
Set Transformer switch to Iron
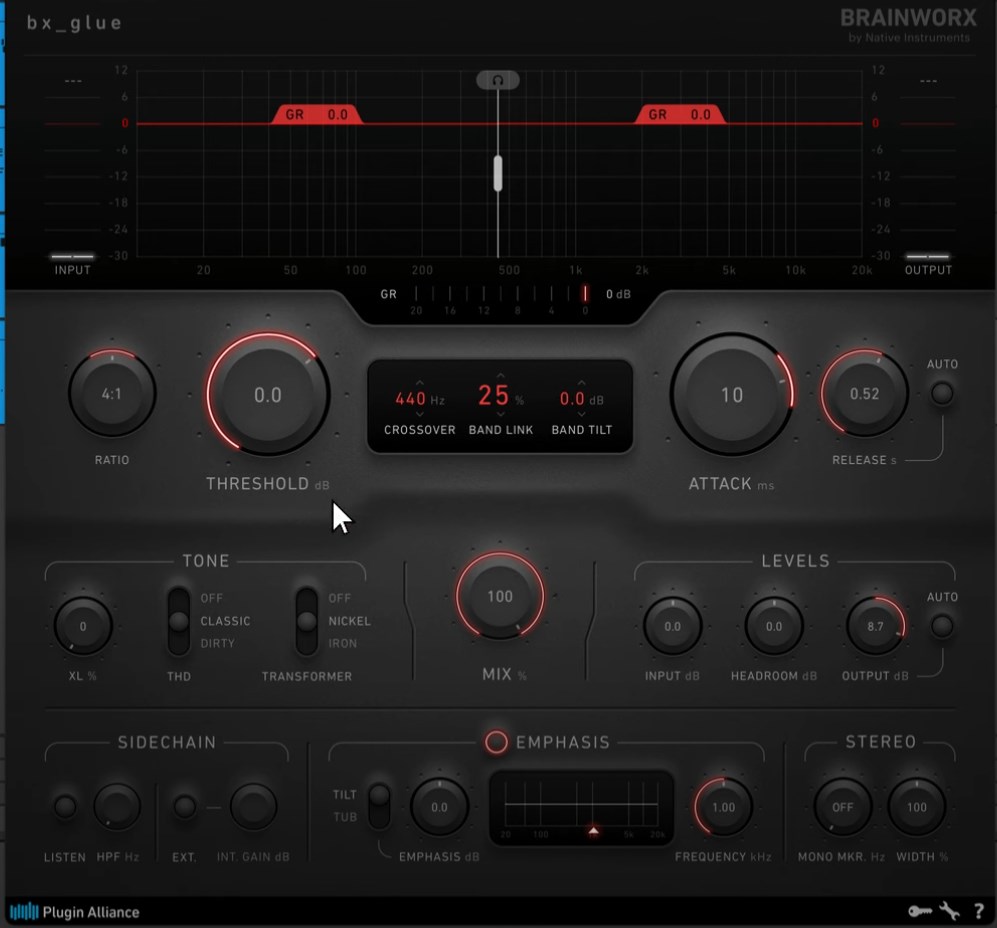tap(306, 643)
